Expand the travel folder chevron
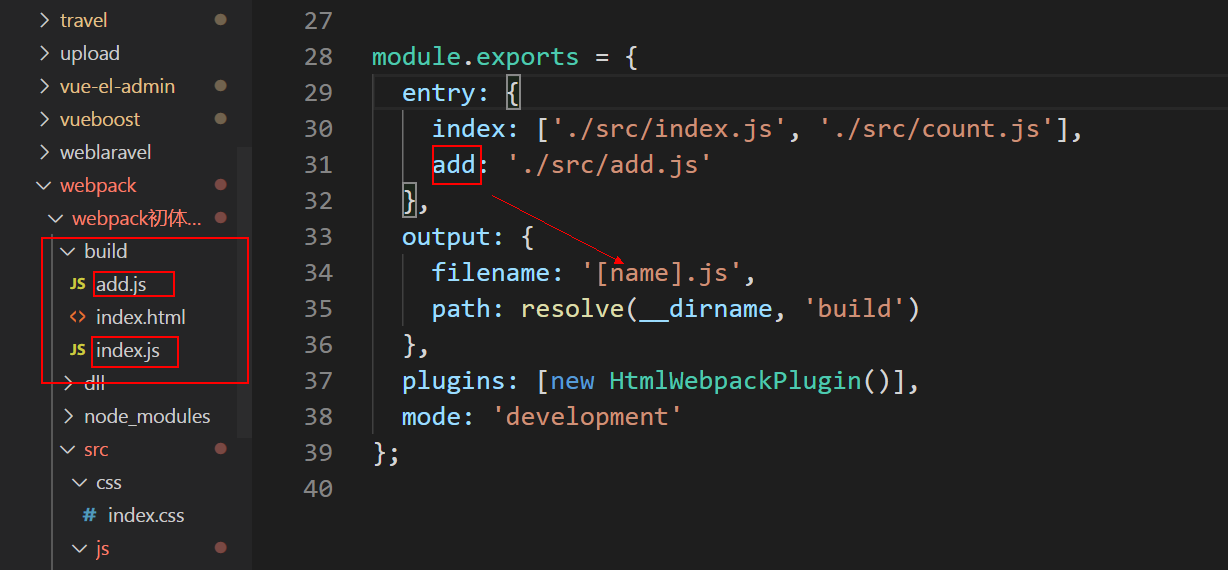The image size is (1228, 570). pos(44,20)
